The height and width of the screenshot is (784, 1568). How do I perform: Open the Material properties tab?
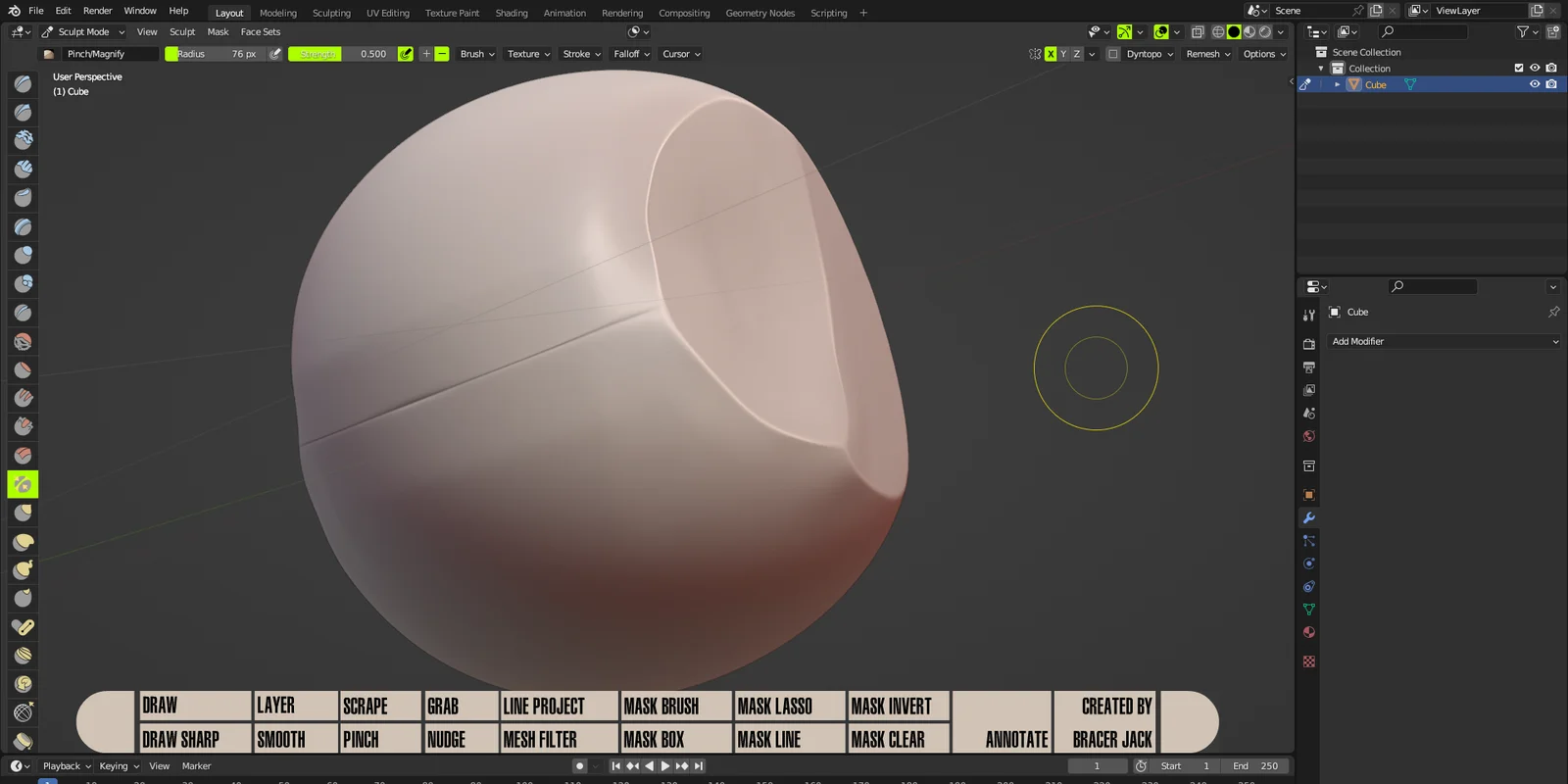pos(1308,632)
